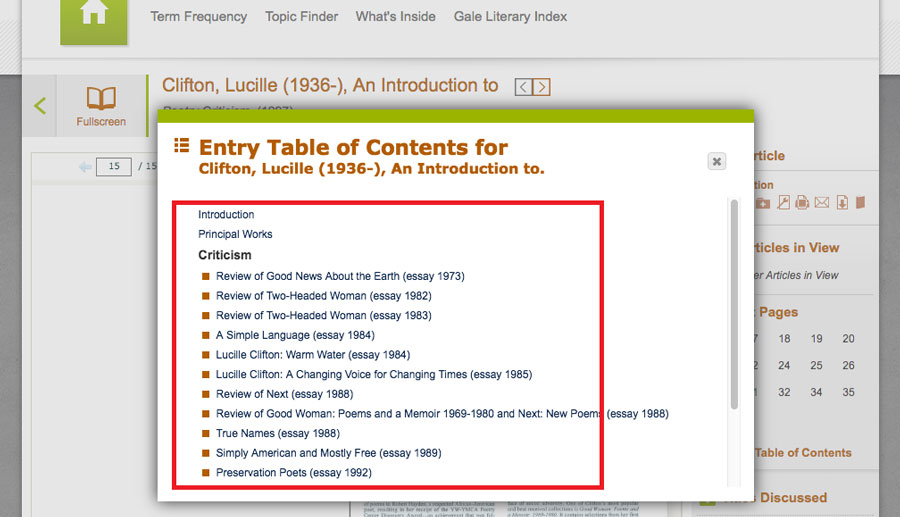
Task: Click the download document icon
Action: click(842, 203)
